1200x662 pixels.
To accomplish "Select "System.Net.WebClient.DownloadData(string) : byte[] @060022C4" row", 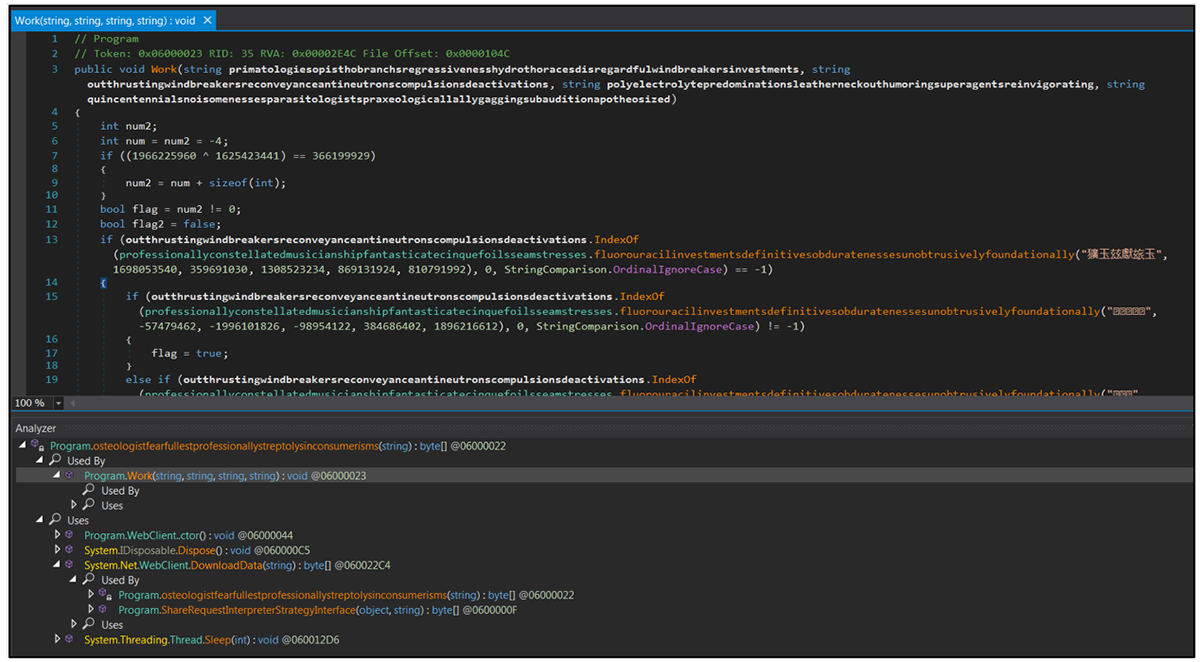I will [237, 565].
